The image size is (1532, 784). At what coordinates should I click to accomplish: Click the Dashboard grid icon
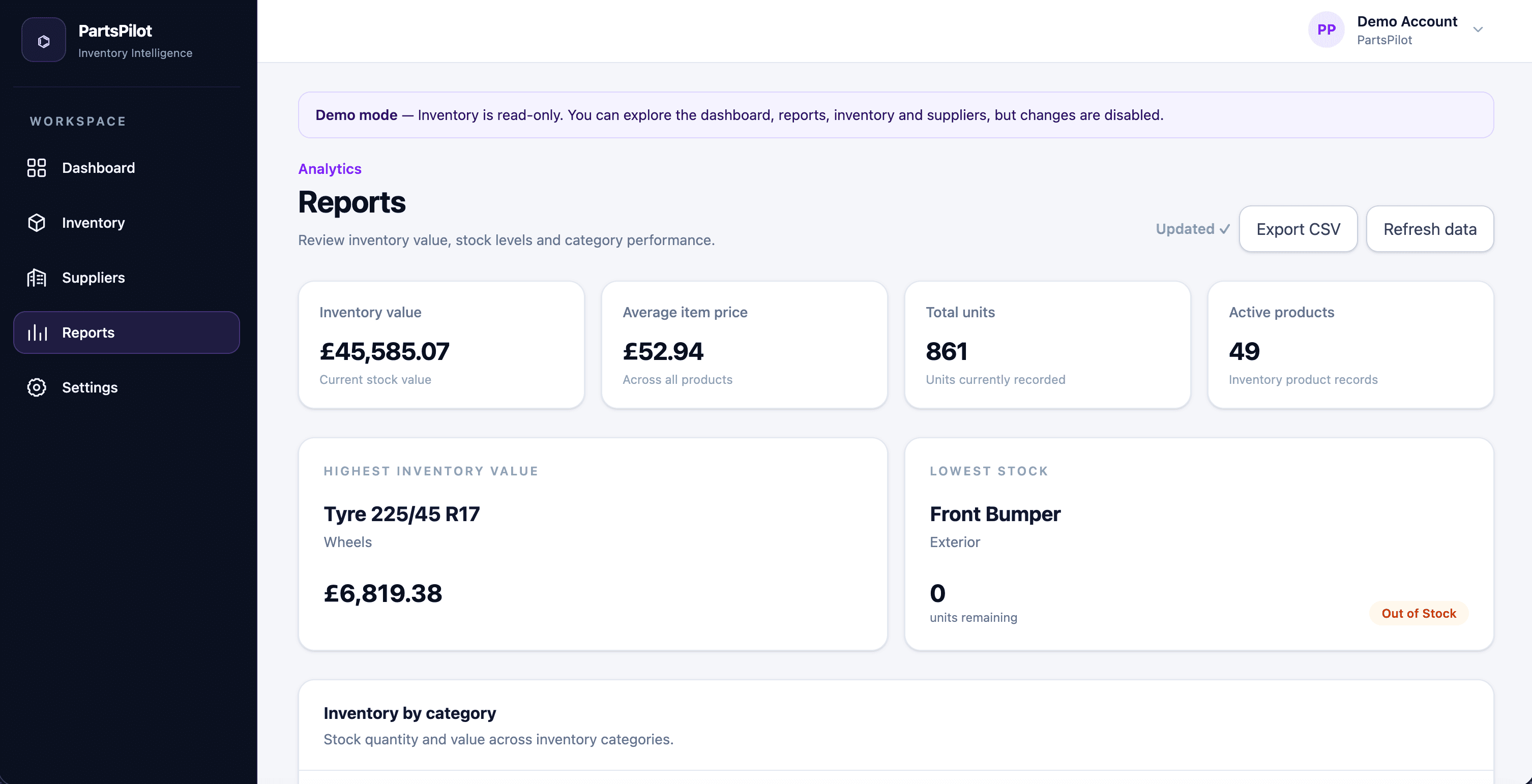[x=37, y=168]
